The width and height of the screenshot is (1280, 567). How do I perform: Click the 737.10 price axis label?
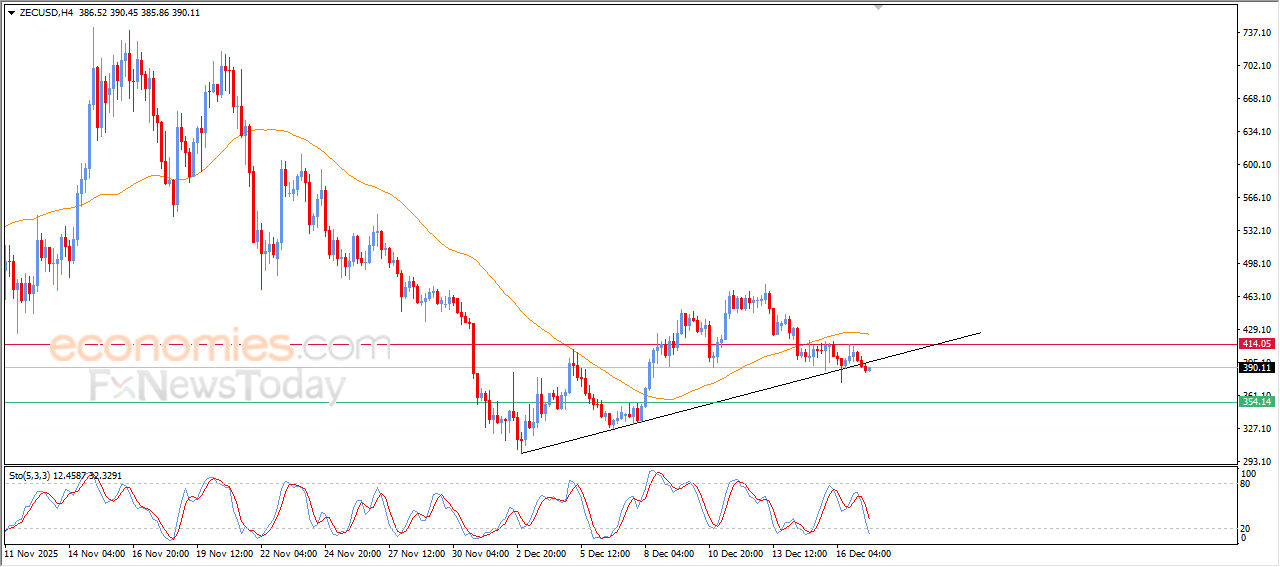[x=1255, y=33]
